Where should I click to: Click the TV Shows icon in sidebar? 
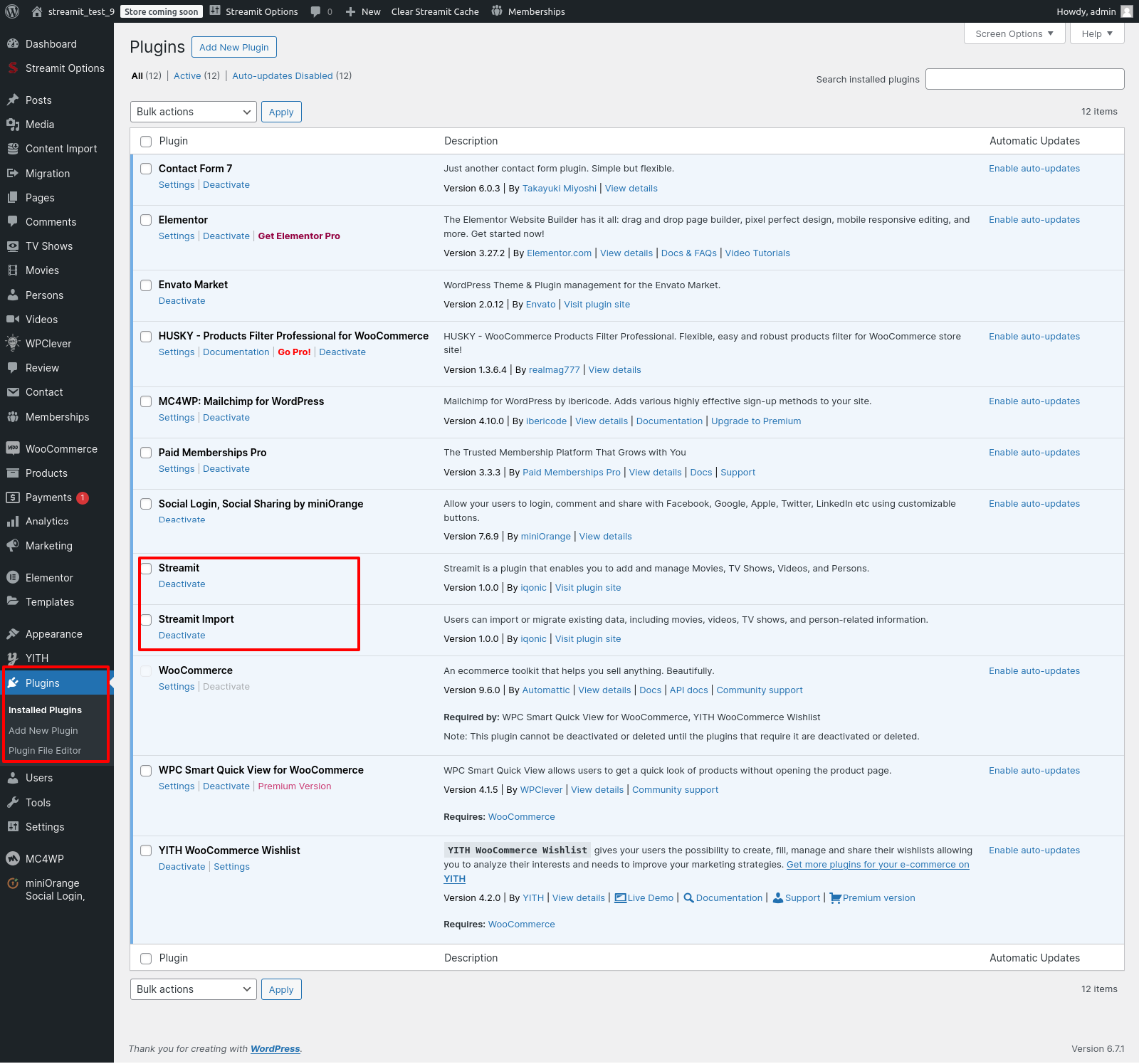tap(13, 246)
